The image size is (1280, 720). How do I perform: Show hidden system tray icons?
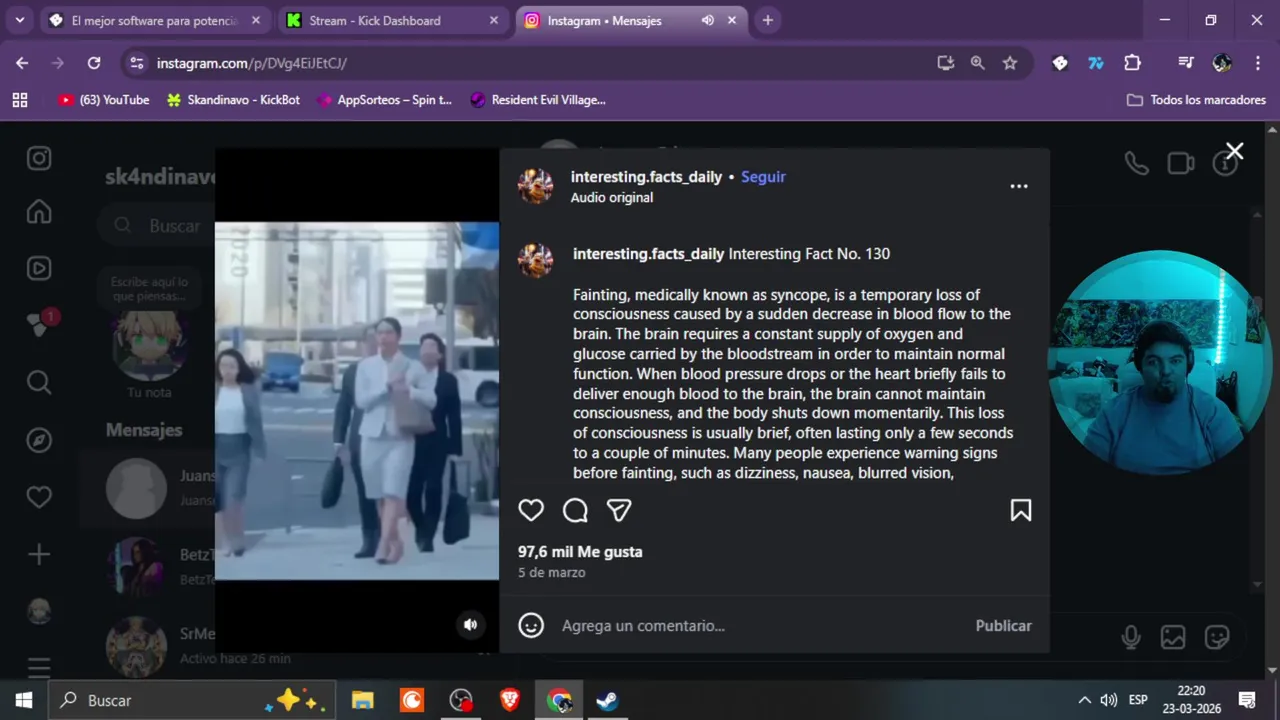coord(1084,700)
